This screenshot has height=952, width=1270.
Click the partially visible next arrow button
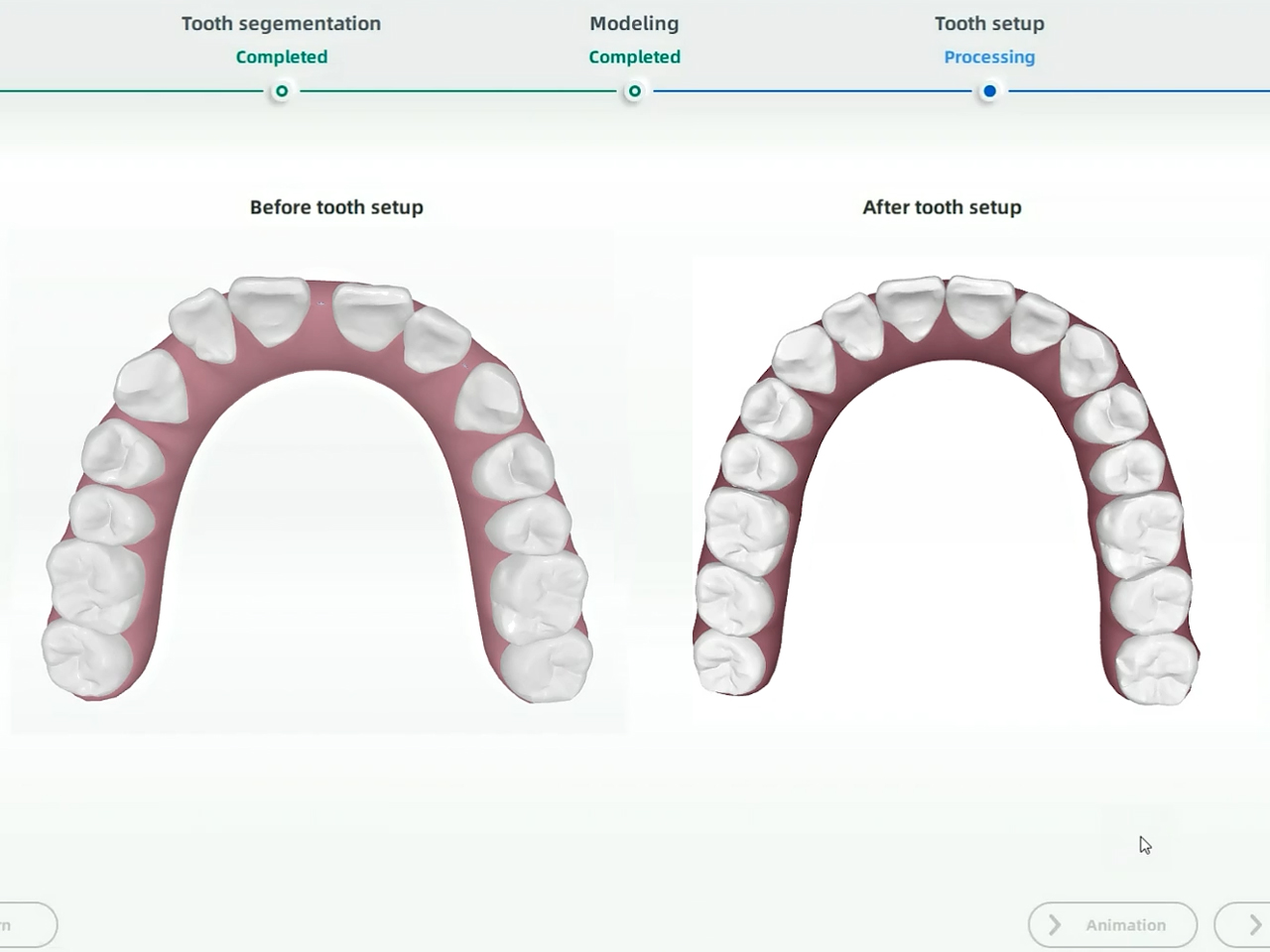coord(1248,924)
